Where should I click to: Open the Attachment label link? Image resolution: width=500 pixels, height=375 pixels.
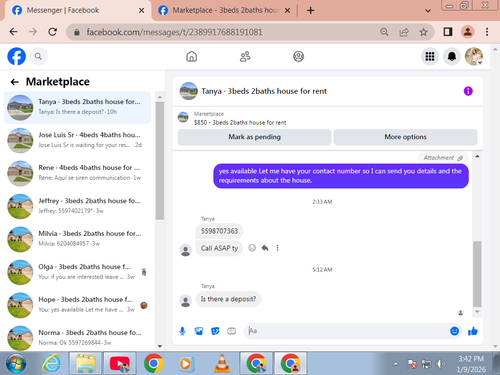point(443,158)
